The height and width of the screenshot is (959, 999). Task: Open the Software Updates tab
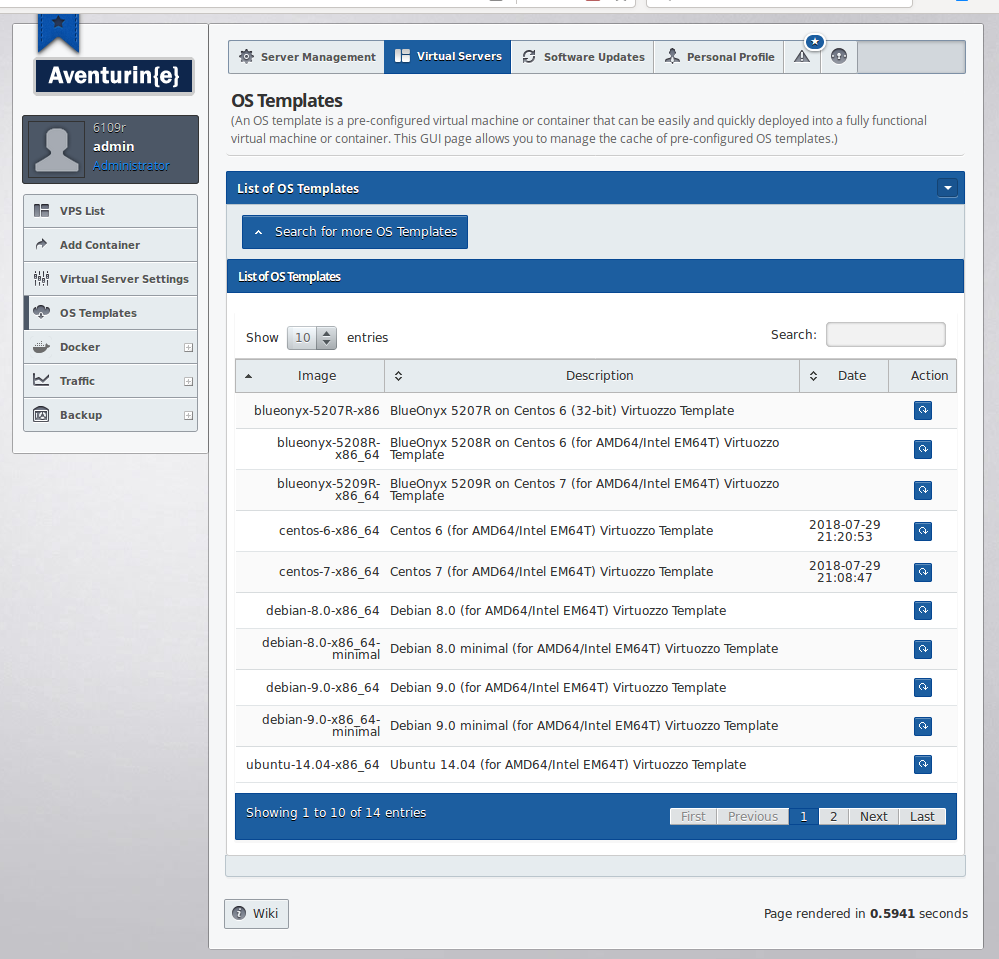coord(582,57)
